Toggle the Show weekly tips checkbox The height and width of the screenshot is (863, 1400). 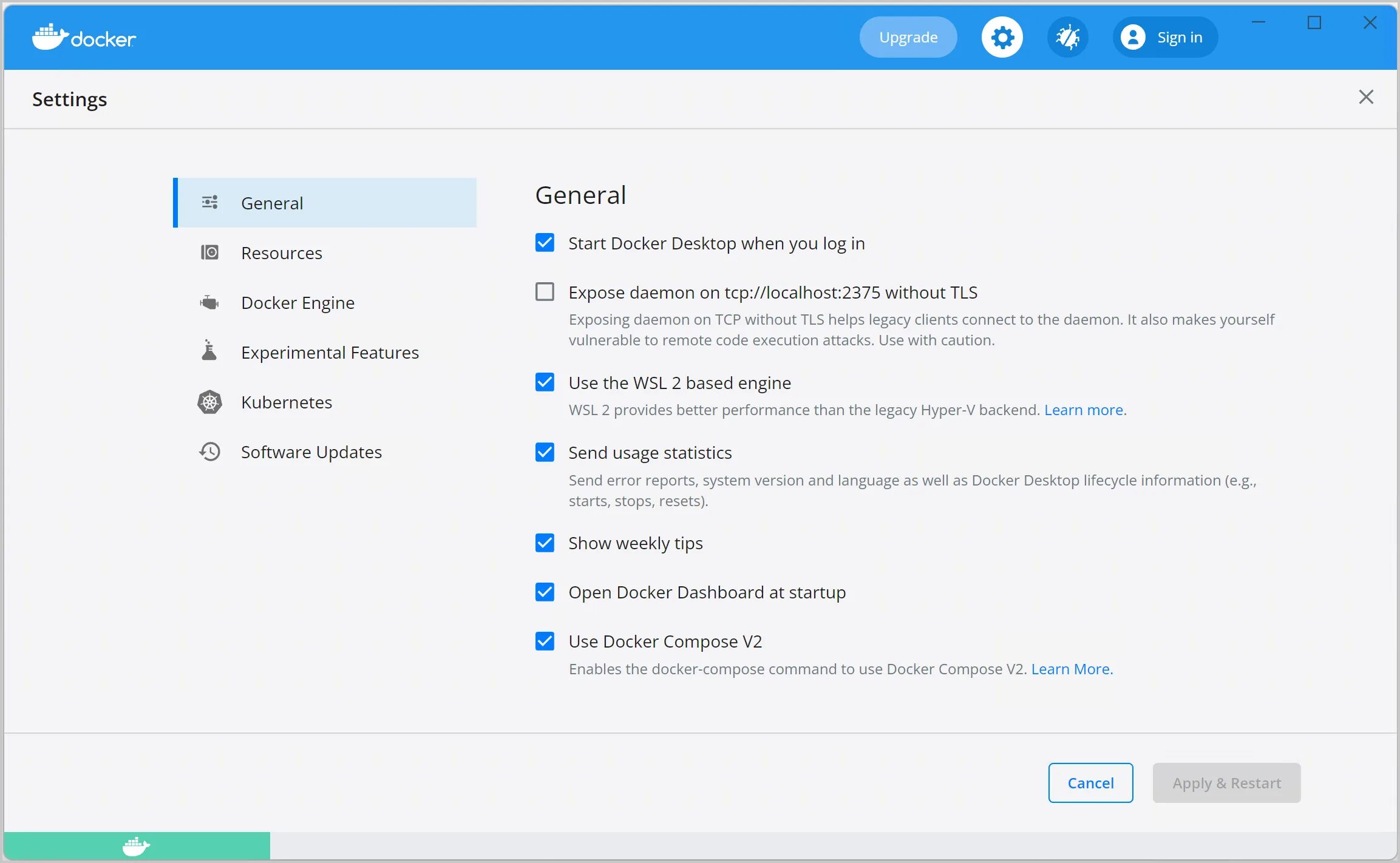[545, 543]
